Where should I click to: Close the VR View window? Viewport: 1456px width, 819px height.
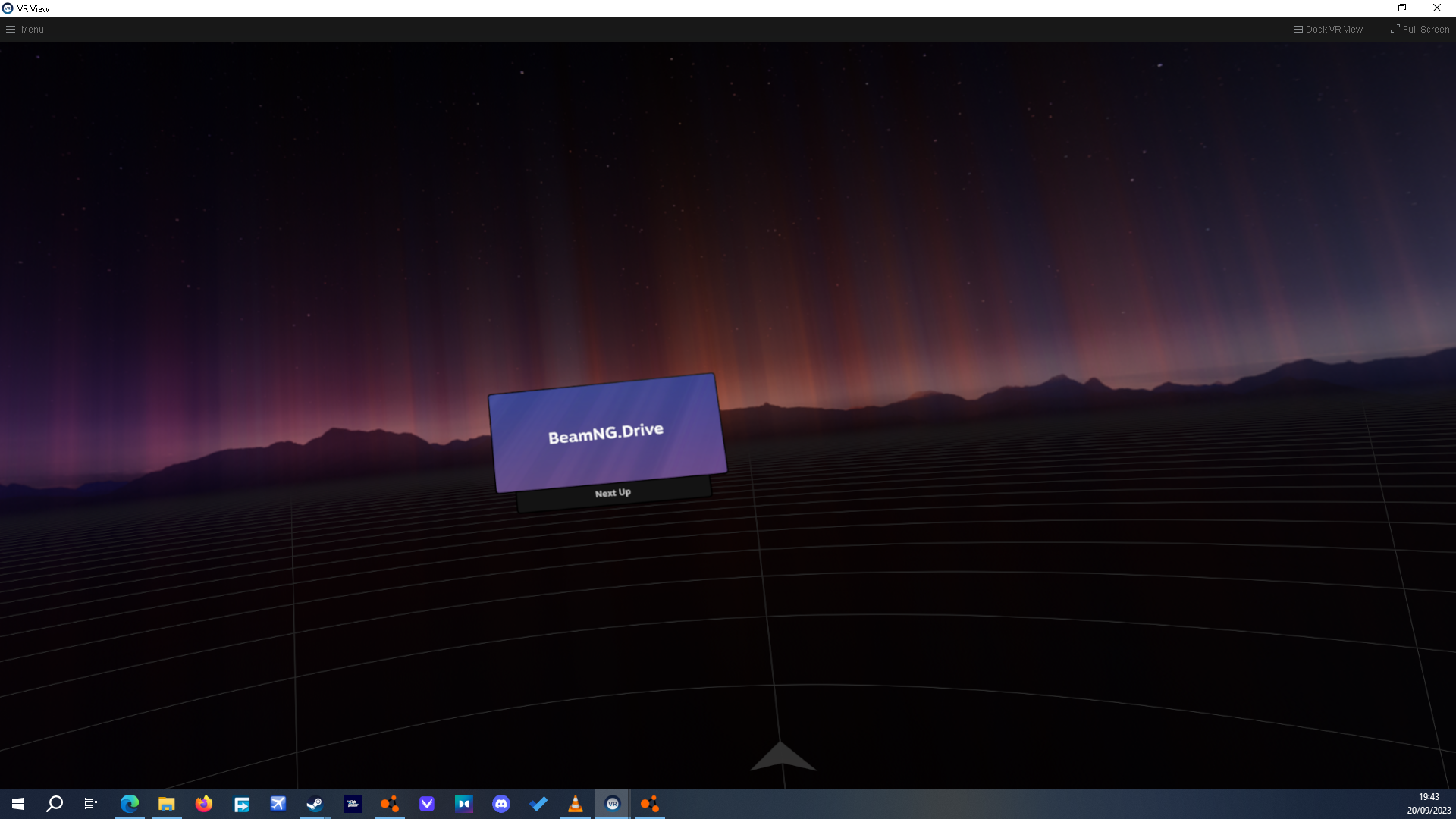[x=1437, y=8]
